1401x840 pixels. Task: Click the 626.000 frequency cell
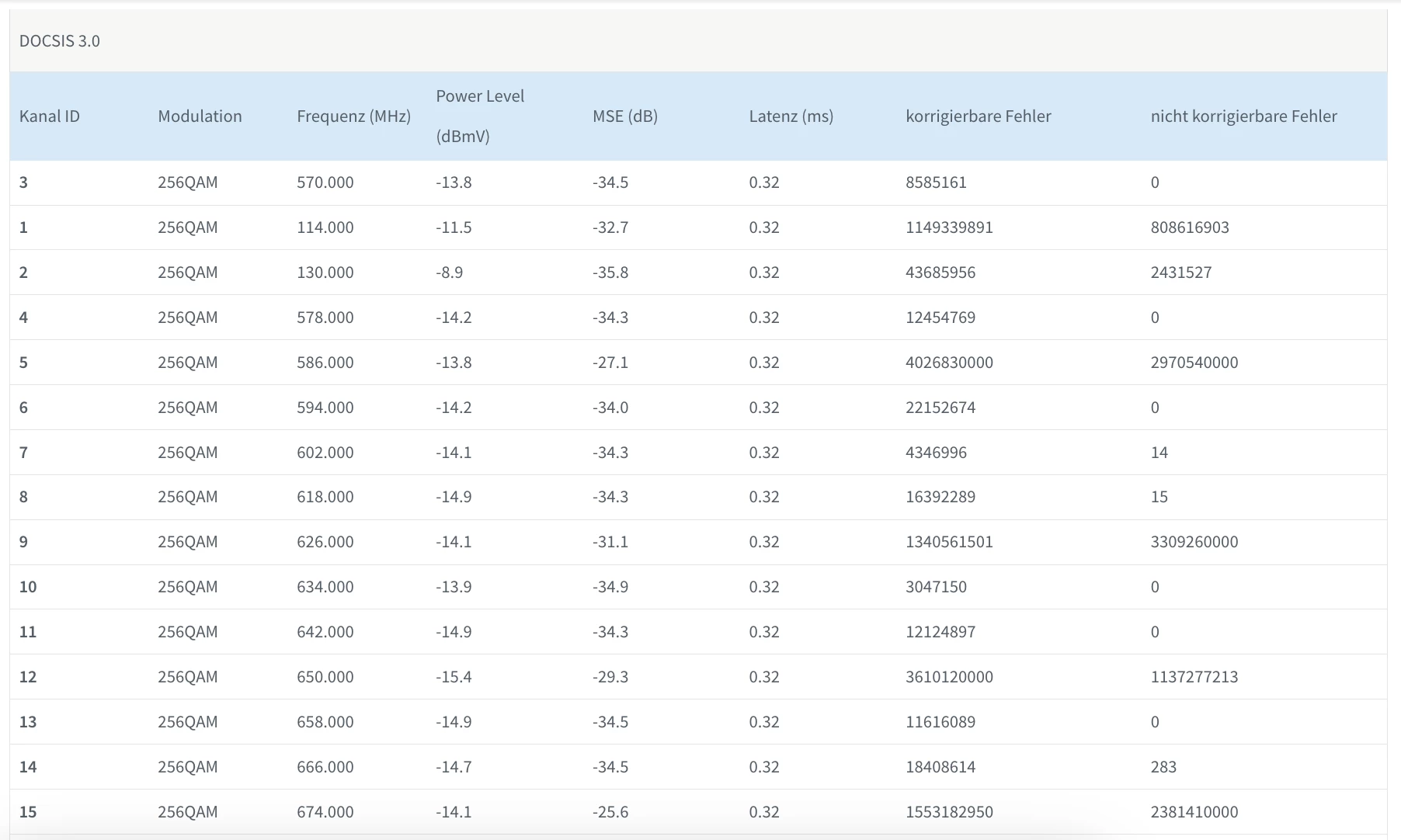[325, 542]
